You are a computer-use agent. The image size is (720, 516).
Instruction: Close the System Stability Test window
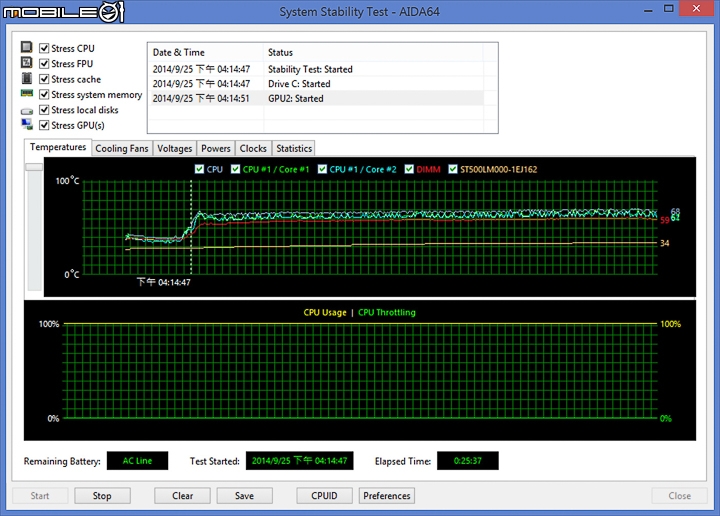click(697, 9)
